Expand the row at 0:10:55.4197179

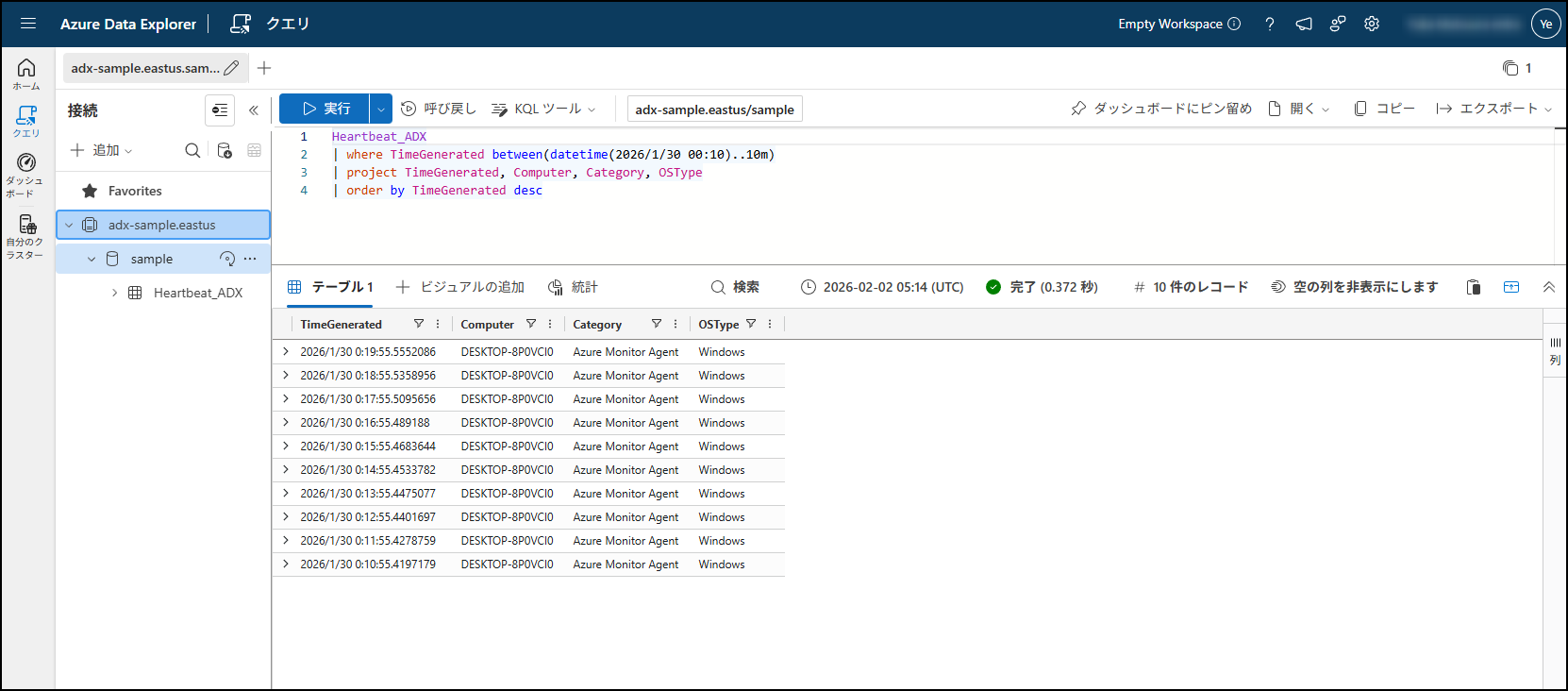pos(286,564)
